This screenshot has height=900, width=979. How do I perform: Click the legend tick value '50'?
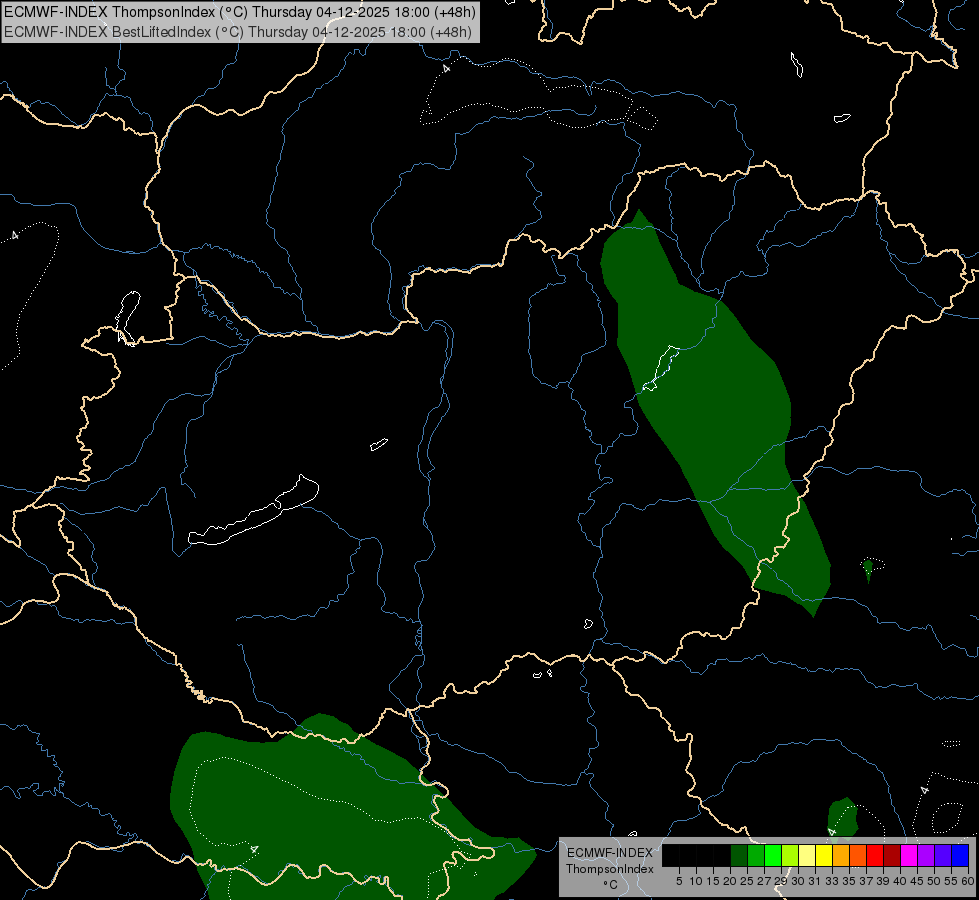click(x=934, y=881)
